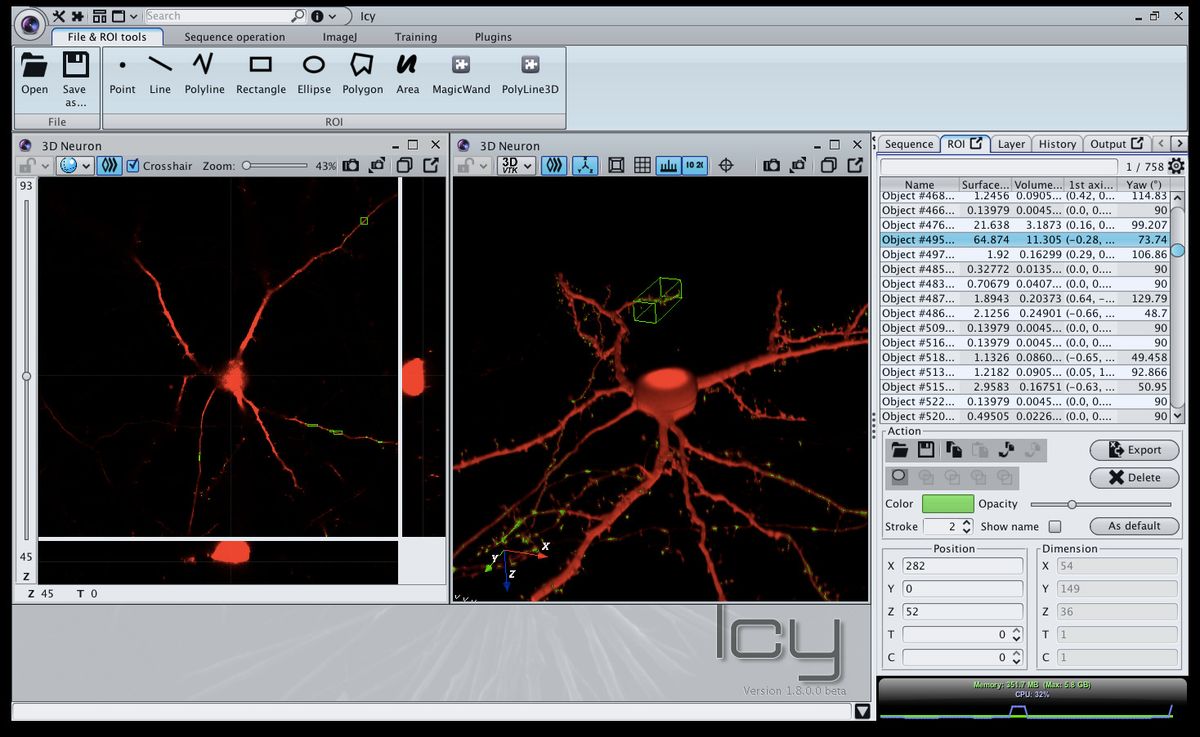Toggle the grid overlay in the 3D viewer

641,166
